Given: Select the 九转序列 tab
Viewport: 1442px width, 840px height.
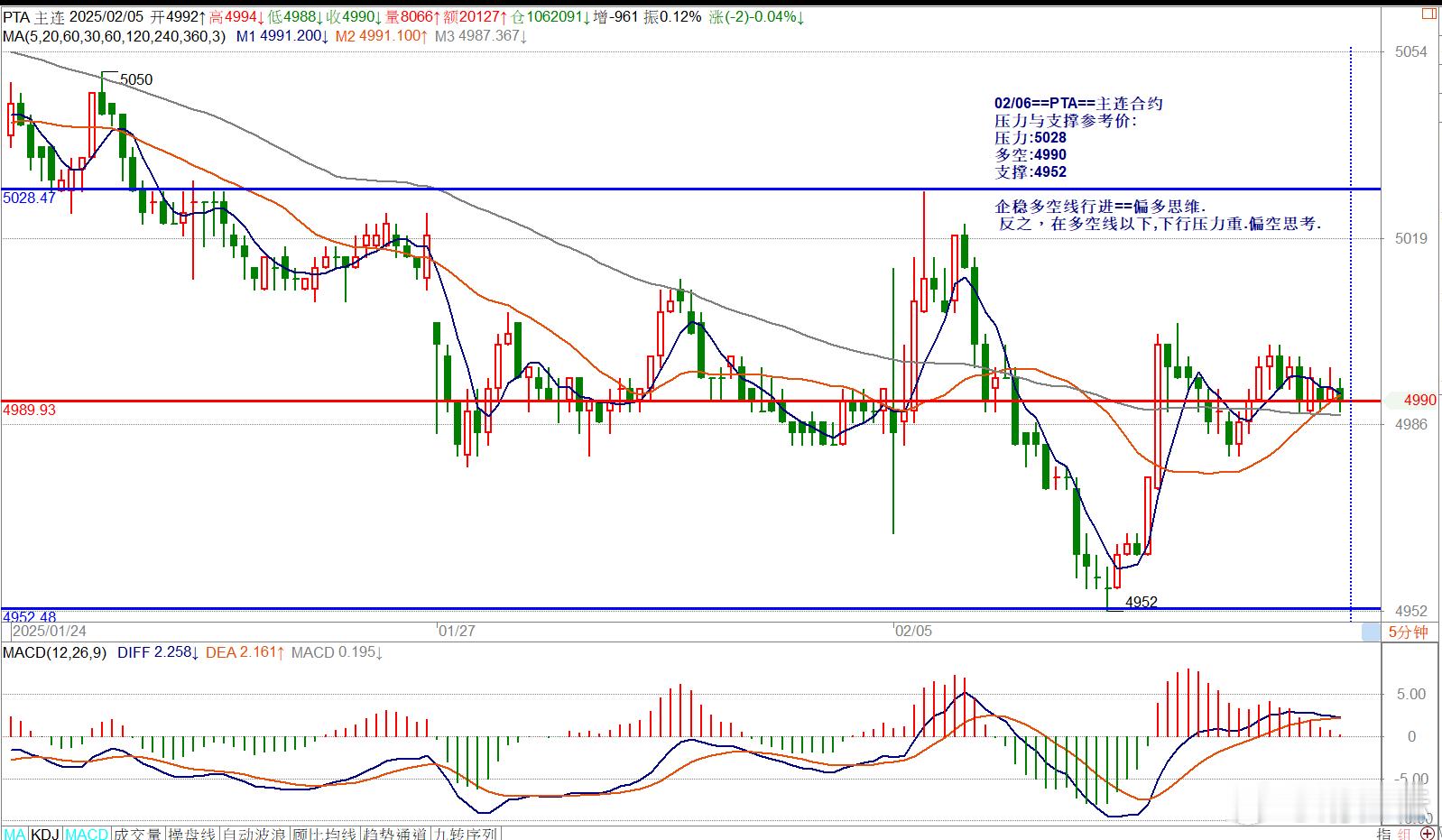Looking at the screenshot, I should [x=466, y=834].
